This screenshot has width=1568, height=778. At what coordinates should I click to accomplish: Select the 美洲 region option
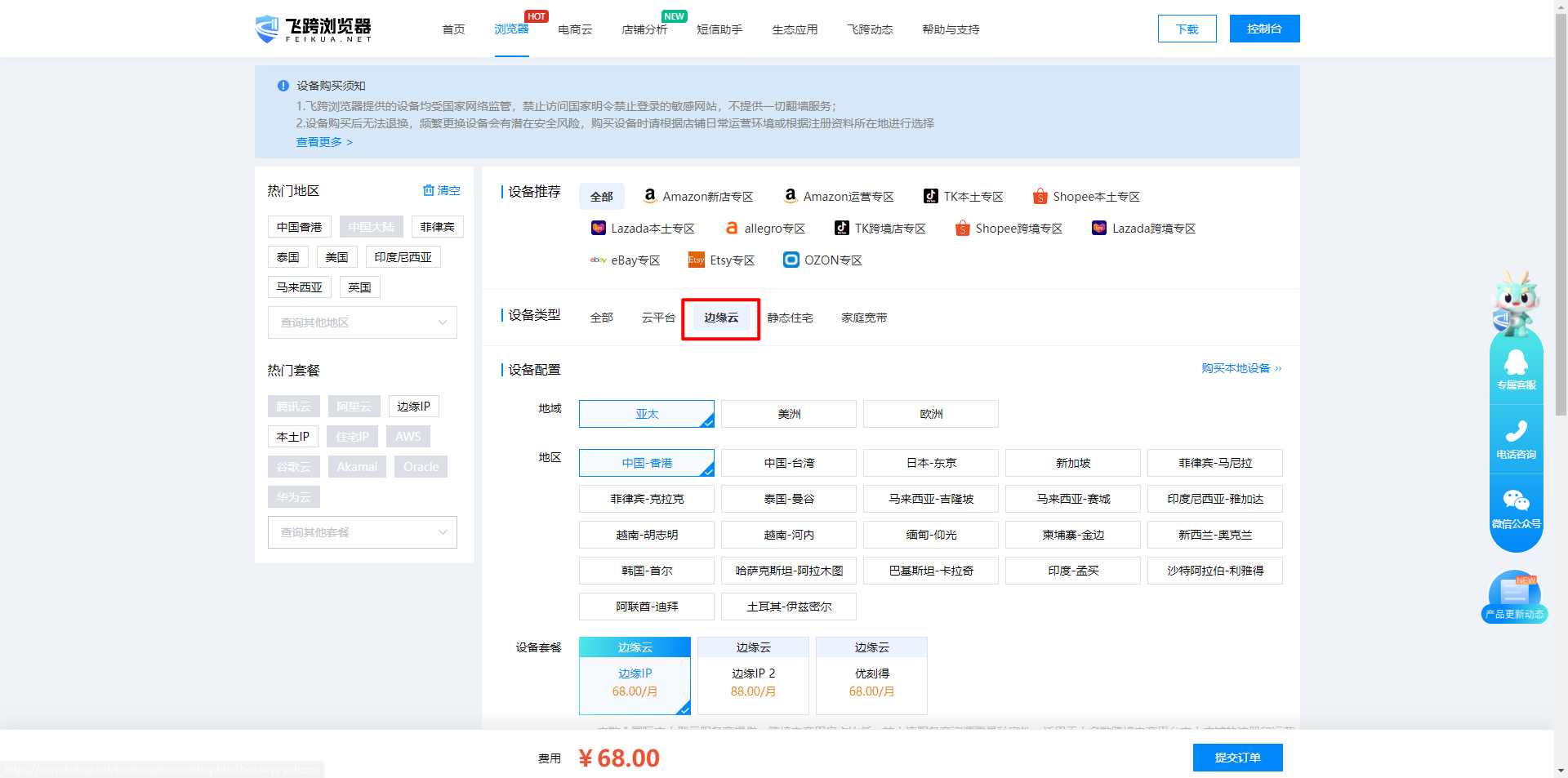coord(789,414)
